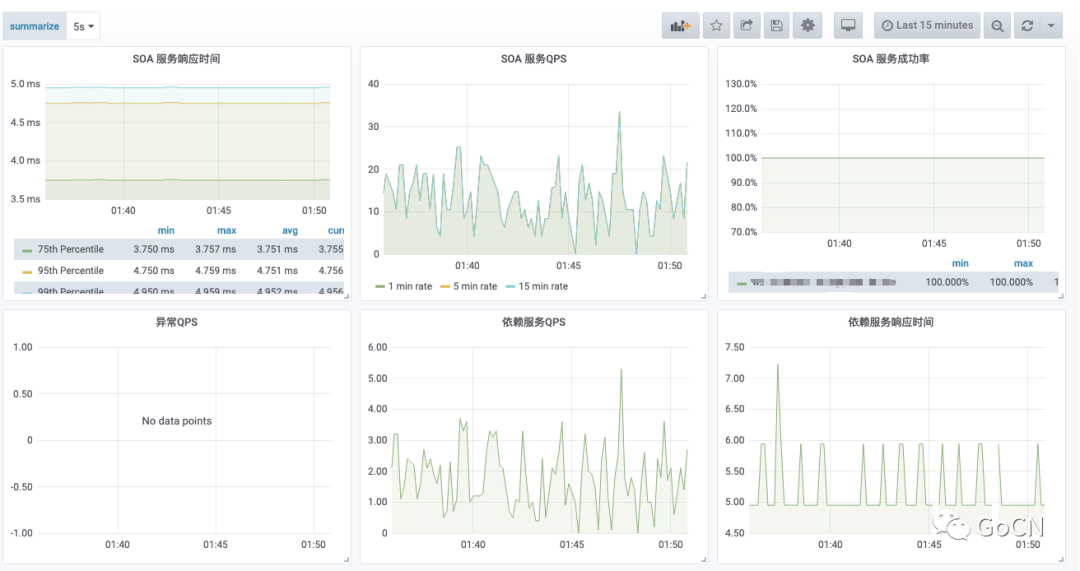The image size is (1080, 571).
Task: Click the resize handle of 异常QPS panel
Action: [346, 559]
